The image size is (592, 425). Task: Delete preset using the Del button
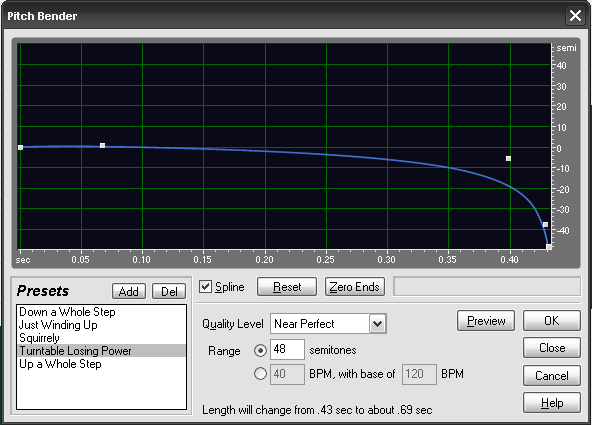pyautogui.click(x=169, y=292)
